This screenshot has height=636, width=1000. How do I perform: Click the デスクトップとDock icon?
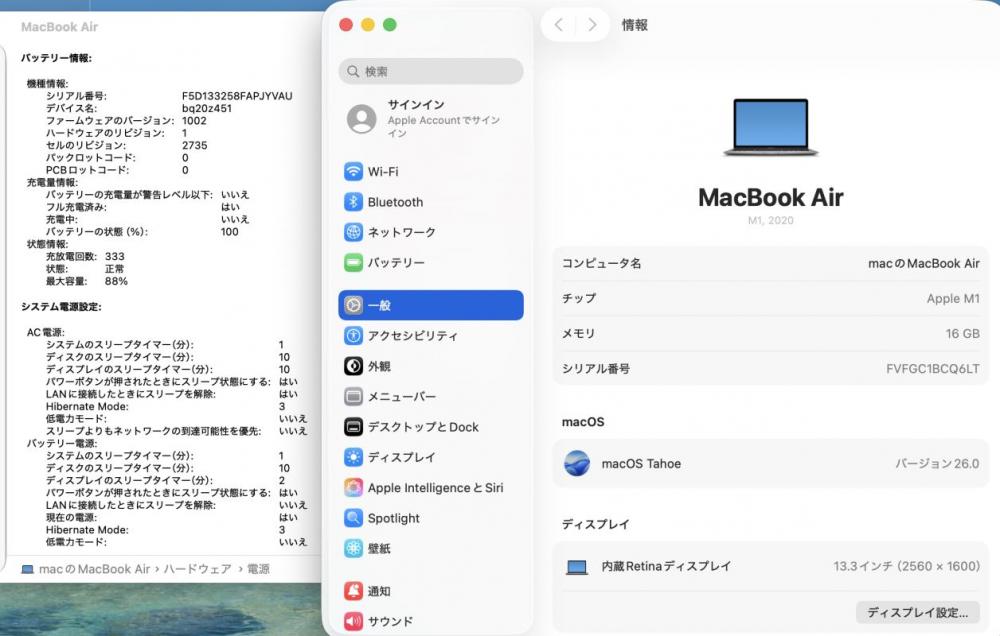coord(353,427)
